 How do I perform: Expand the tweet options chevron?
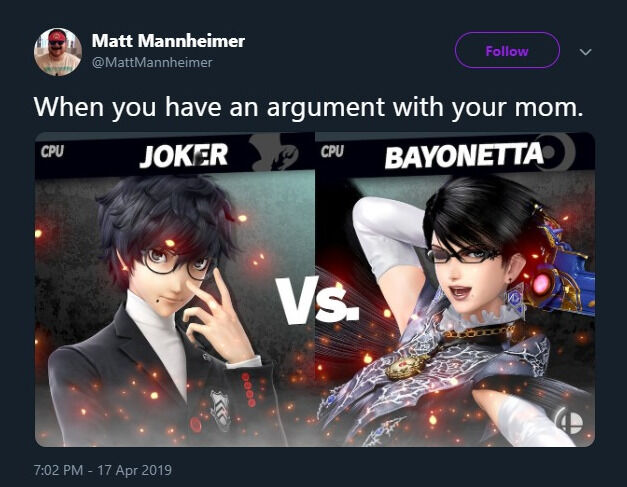click(x=585, y=52)
